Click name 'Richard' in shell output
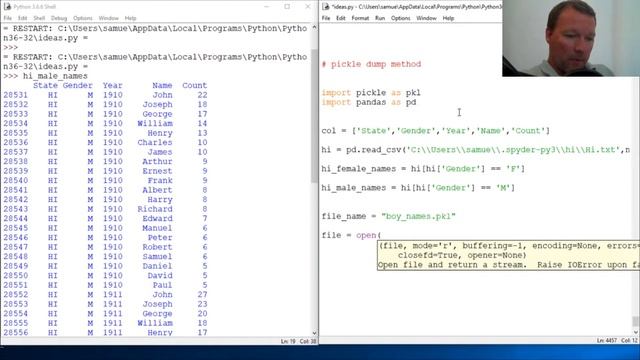The width and height of the screenshot is (640, 360). point(155,209)
